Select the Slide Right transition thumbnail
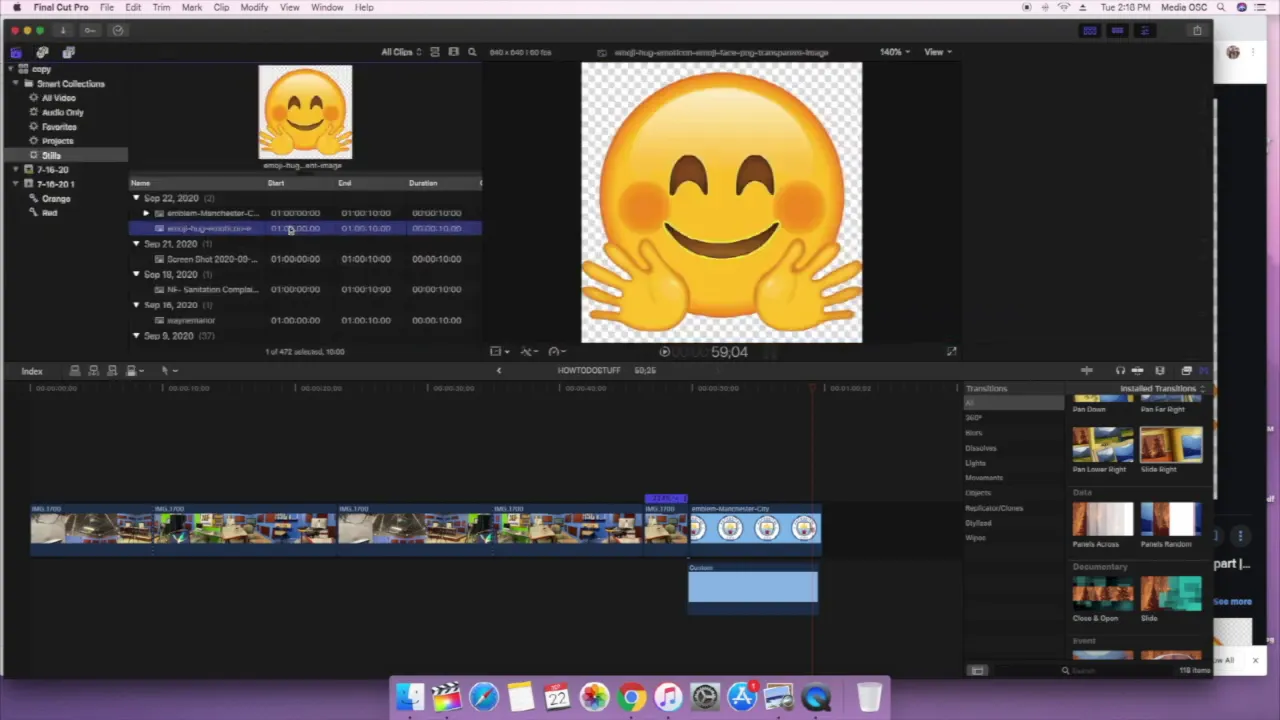 tap(1171, 444)
